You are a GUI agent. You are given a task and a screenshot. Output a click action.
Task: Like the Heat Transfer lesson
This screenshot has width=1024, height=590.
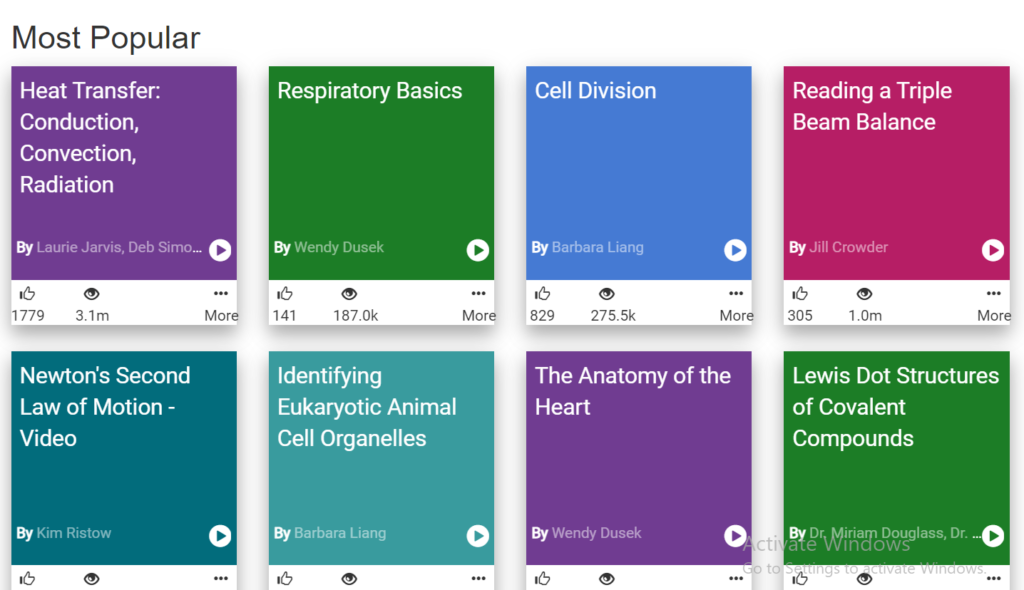tap(27, 294)
